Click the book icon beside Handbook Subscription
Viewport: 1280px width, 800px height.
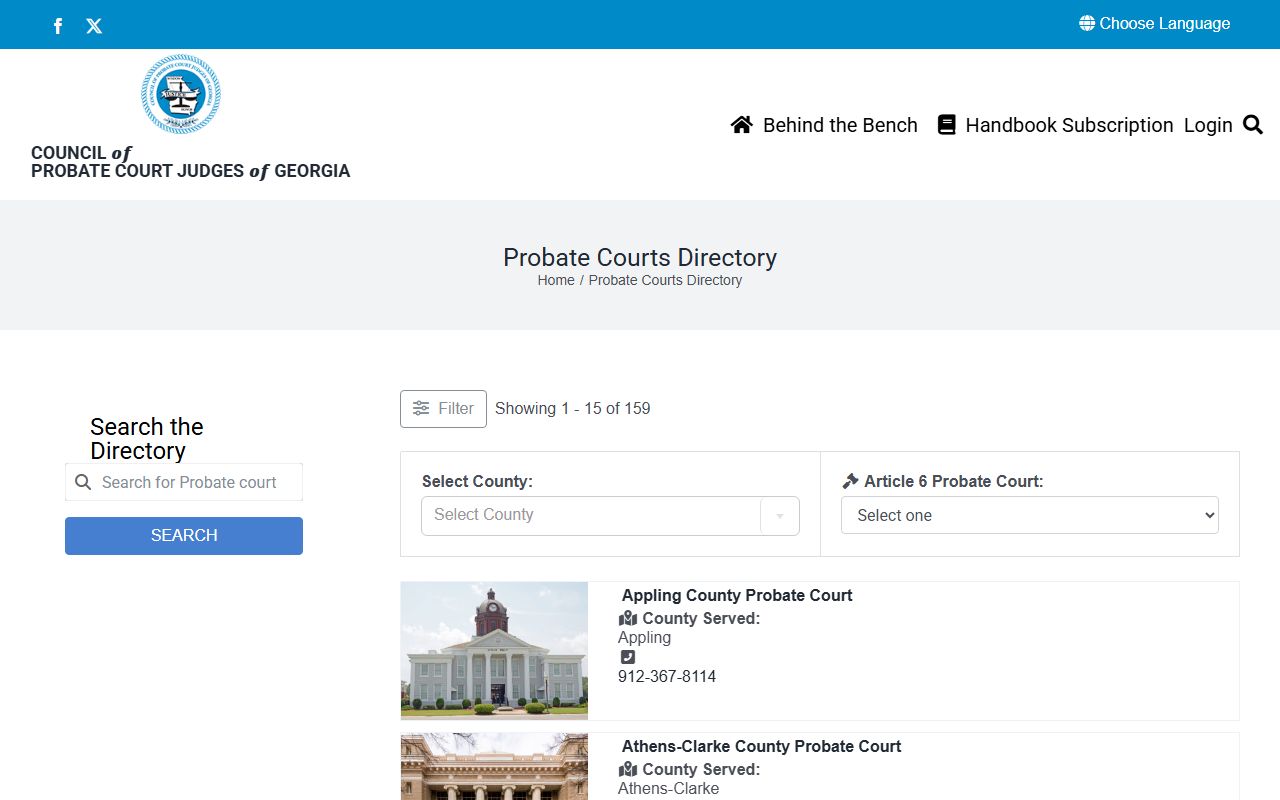pyautogui.click(x=946, y=125)
